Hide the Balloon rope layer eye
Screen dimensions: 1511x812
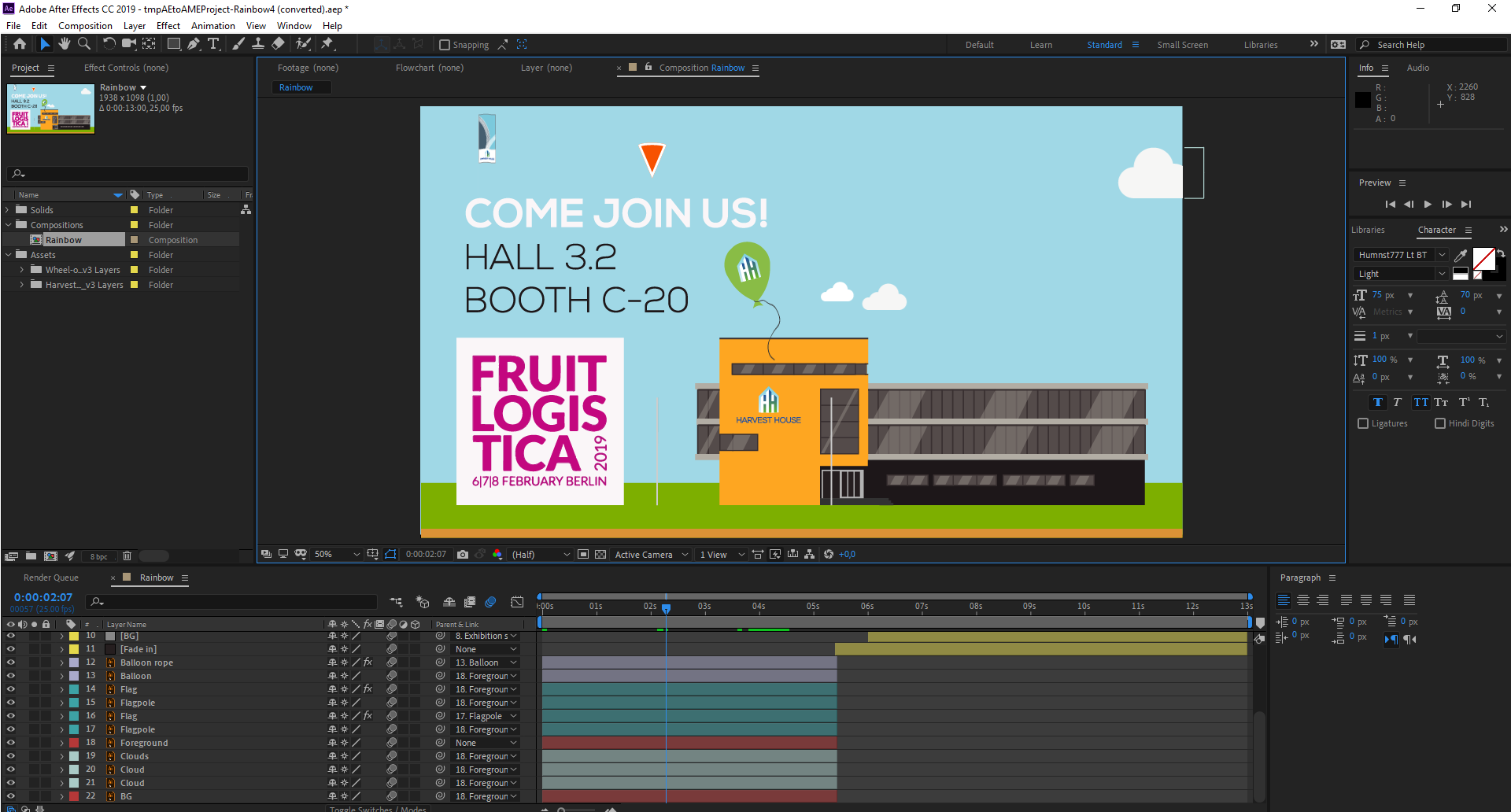[x=11, y=663]
